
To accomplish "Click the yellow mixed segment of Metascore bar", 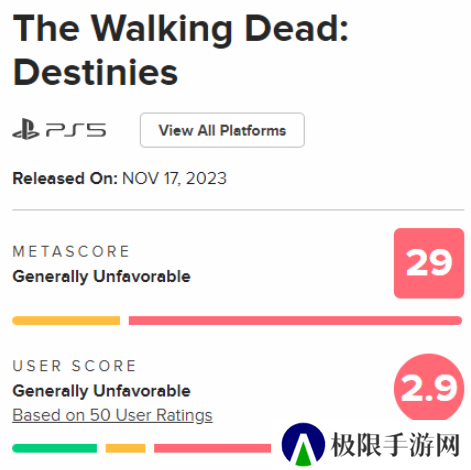I will [66, 320].
